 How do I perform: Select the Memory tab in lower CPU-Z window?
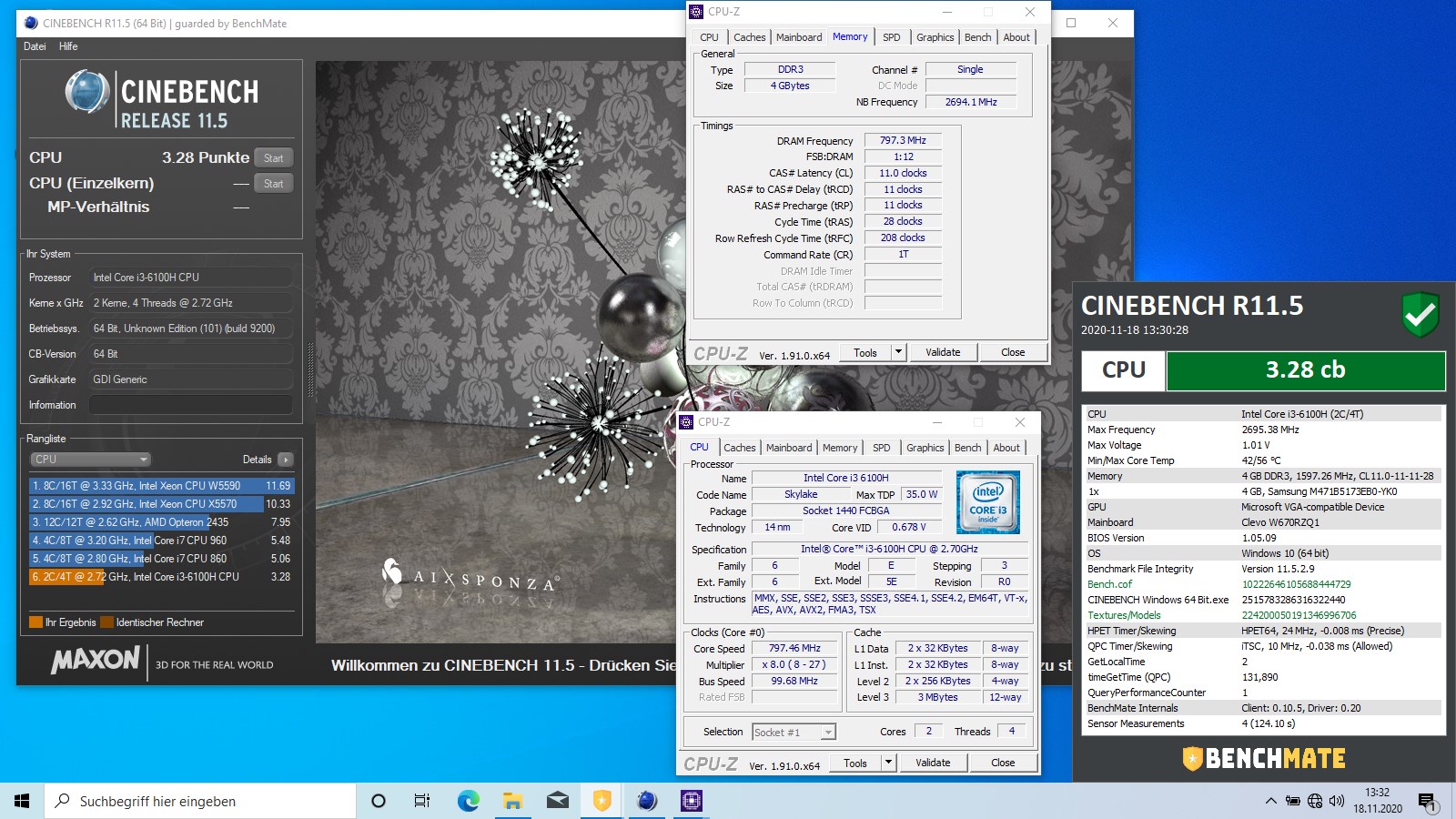(840, 448)
